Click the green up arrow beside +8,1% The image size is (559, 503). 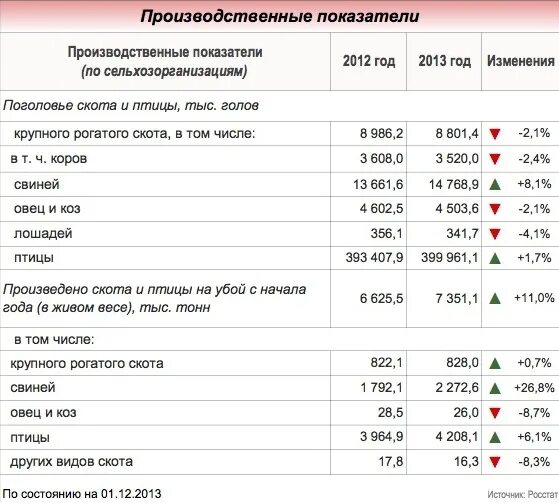point(495,184)
